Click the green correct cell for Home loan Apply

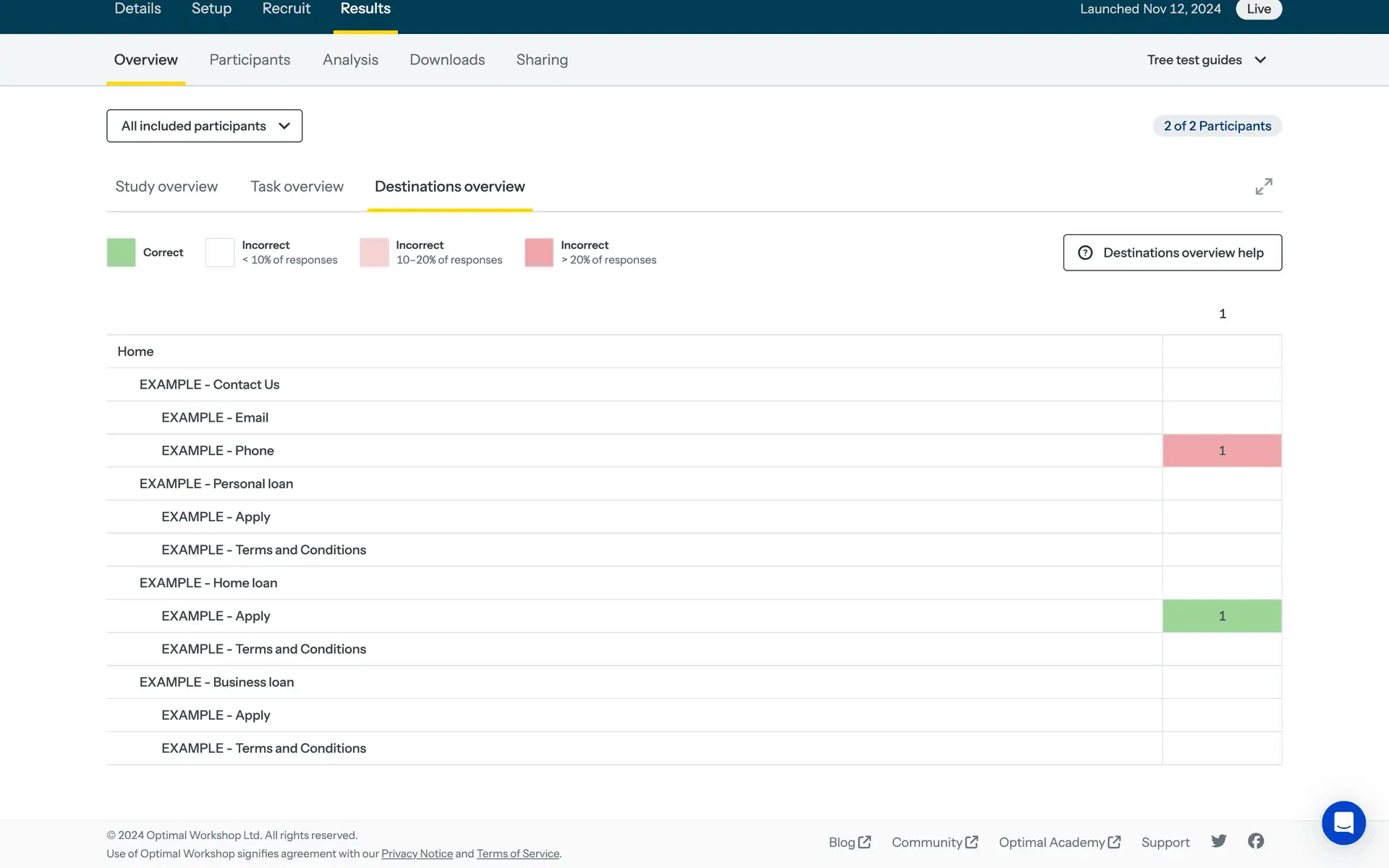pos(1221,616)
